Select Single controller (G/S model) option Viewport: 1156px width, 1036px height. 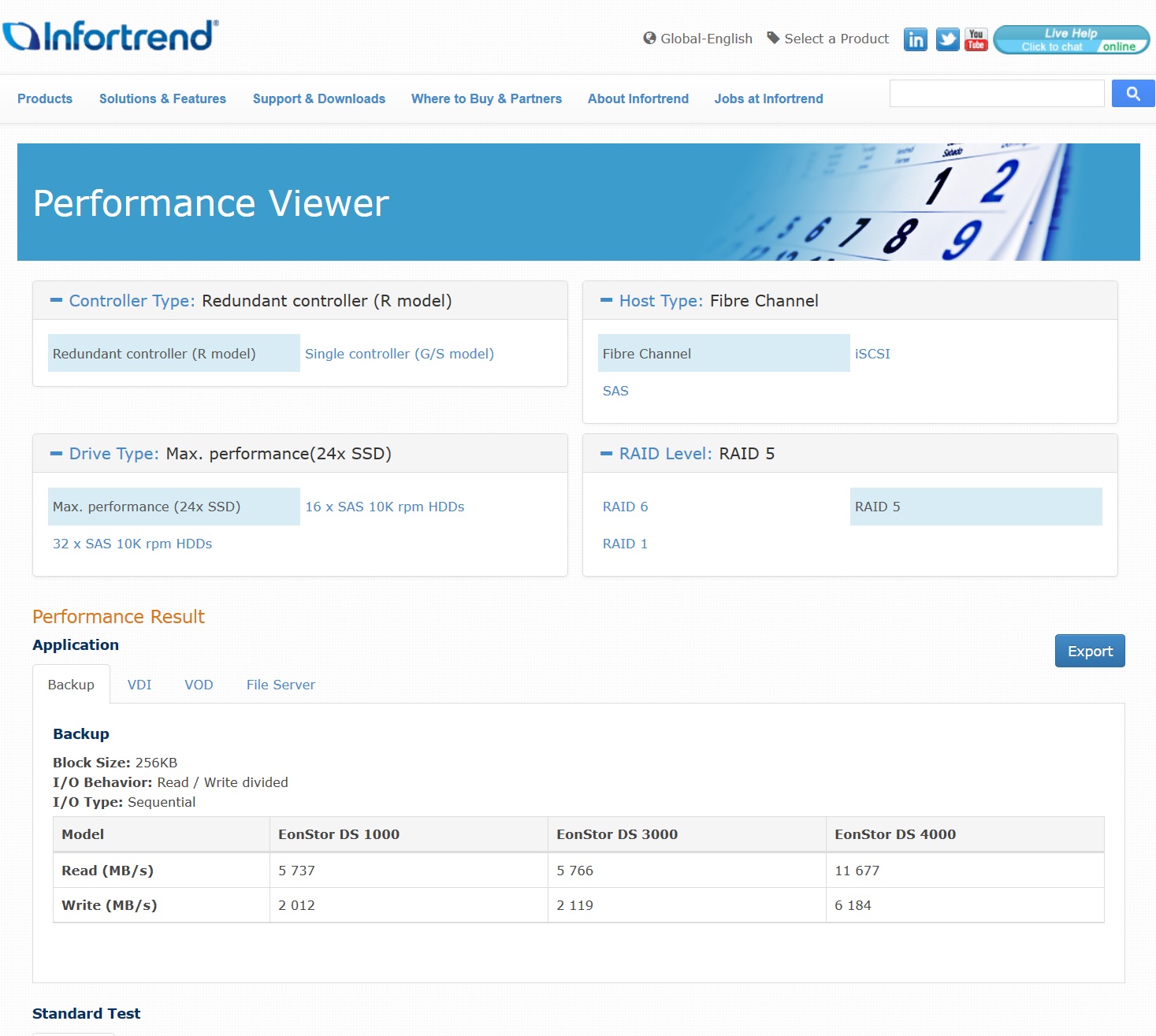pos(400,354)
